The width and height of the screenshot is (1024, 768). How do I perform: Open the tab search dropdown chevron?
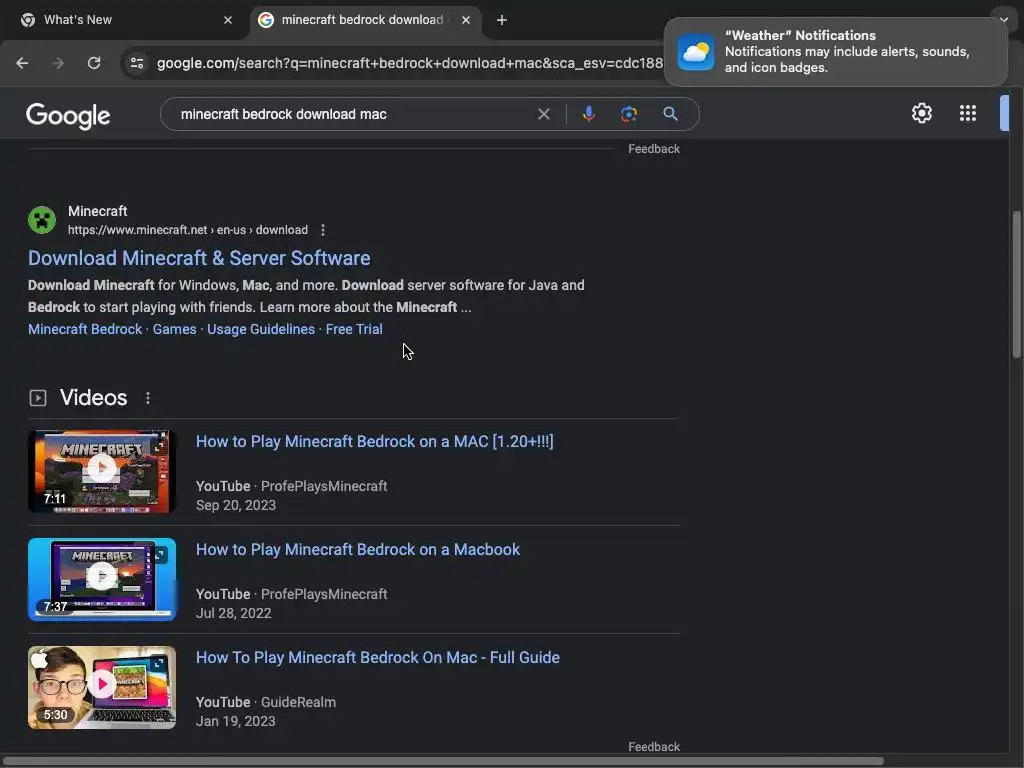coord(1004,20)
